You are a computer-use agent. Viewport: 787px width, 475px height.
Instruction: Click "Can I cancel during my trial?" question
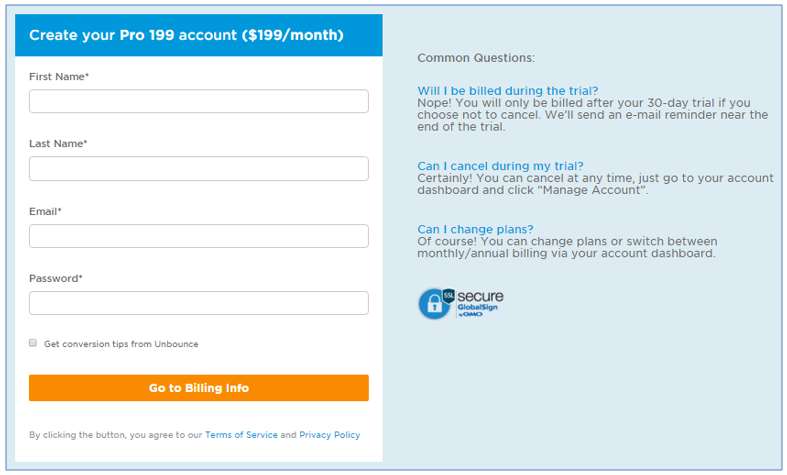[500, 166]
